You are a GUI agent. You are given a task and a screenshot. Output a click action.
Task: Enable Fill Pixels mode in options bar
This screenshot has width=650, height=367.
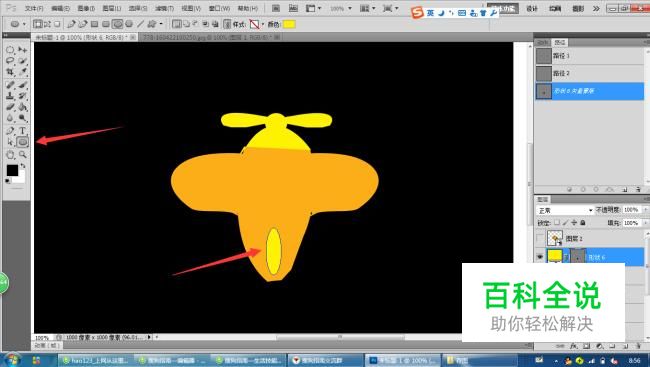point(57,24)
